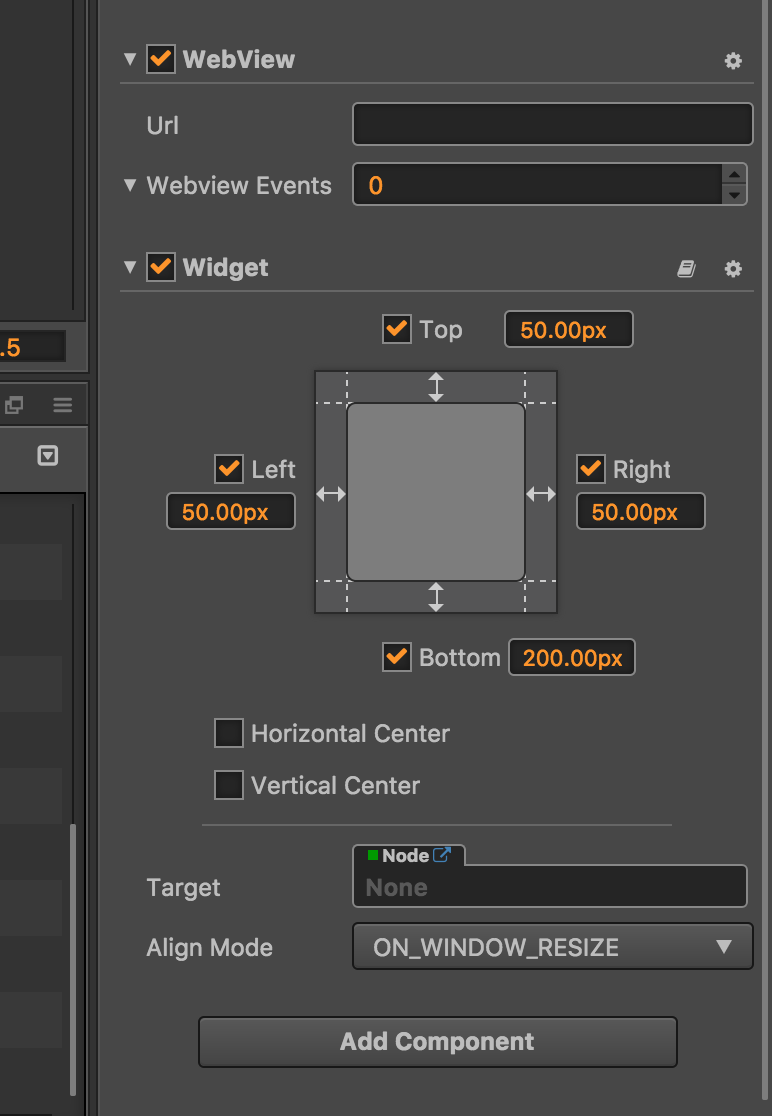Collapse the Widget component section
This screenshot has height=1116, width=772.
coord(129,267)
